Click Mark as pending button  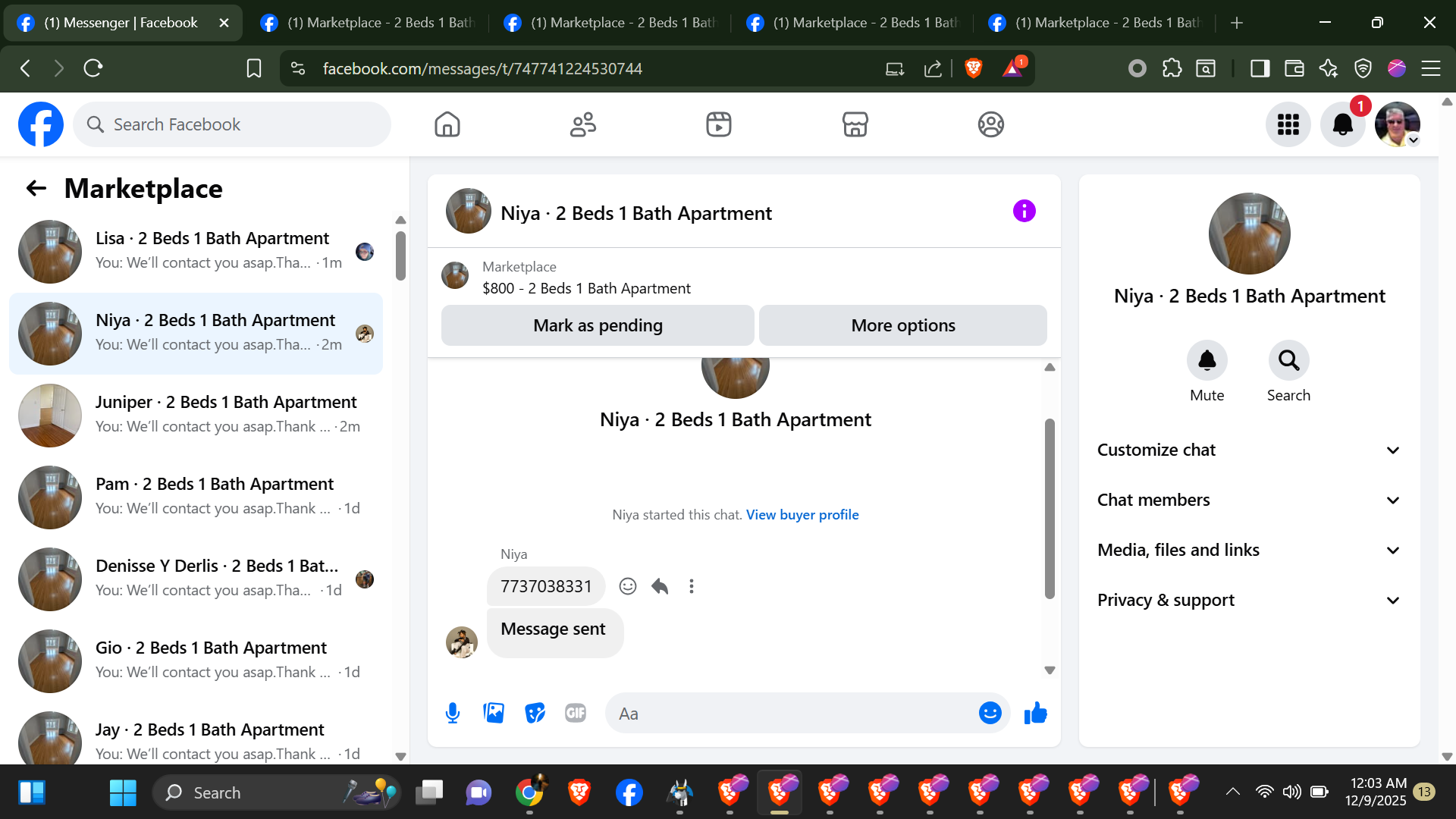(598, 325)
